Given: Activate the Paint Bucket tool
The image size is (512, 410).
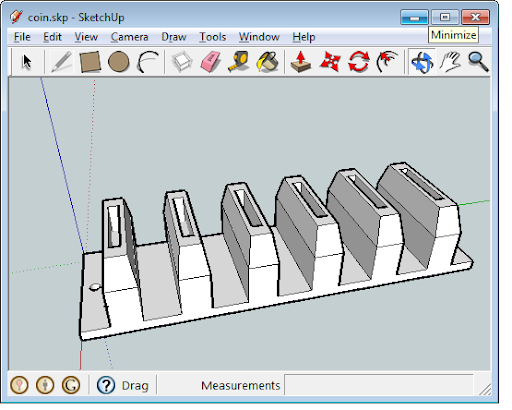Looking at the screenshot, I should point(268,62).
